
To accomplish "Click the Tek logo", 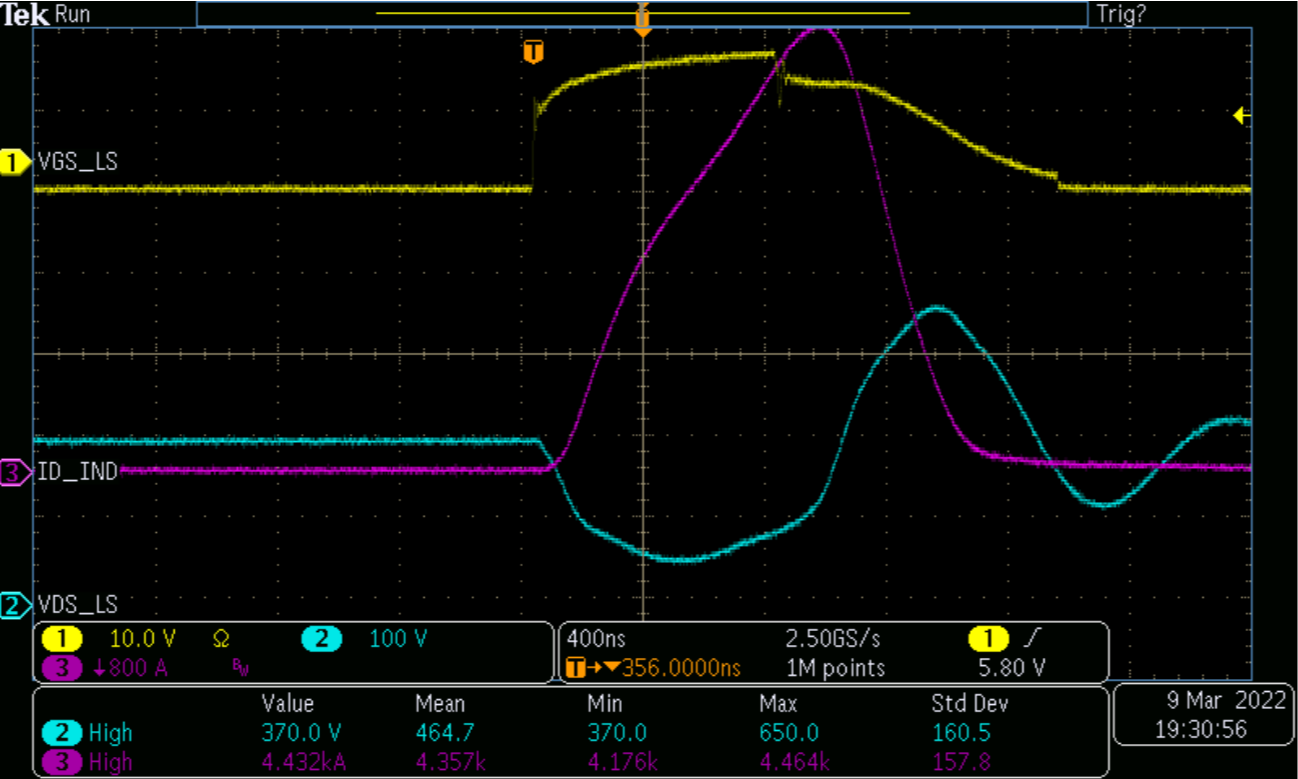I will tap(25, 14).
